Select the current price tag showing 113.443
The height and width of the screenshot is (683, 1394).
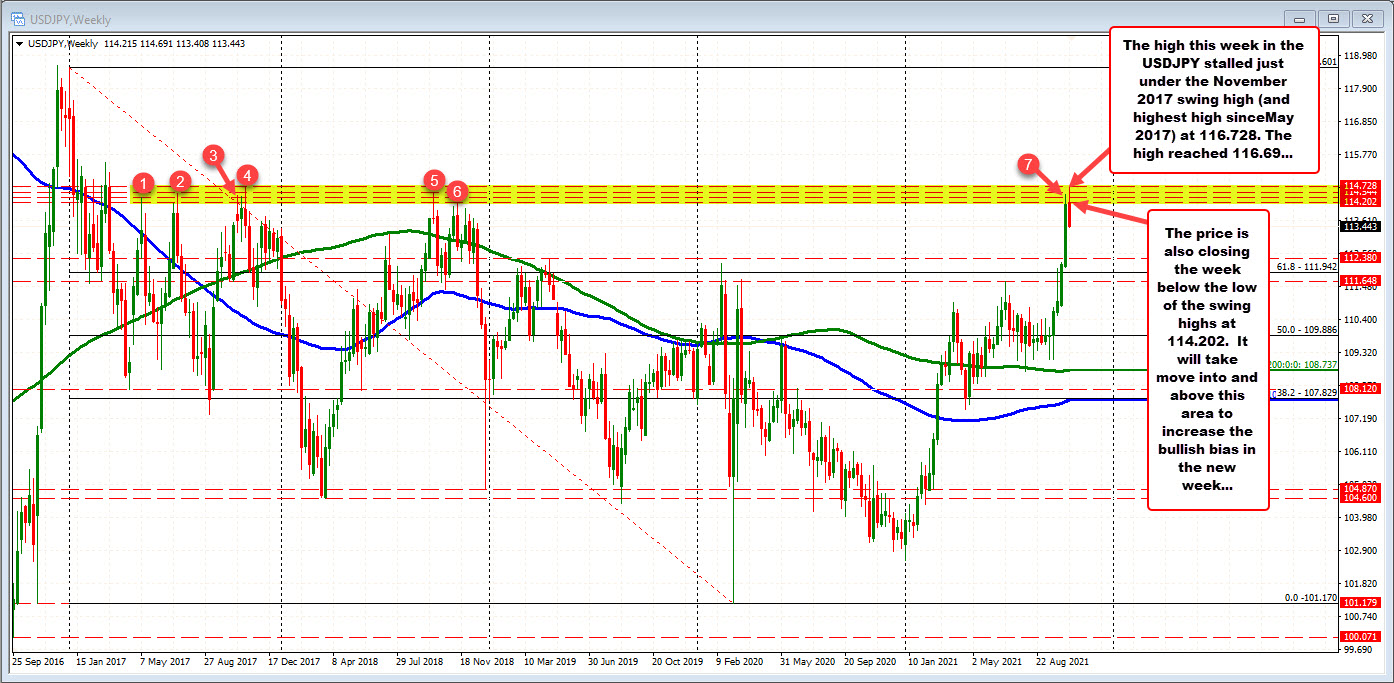pos(1362,227)
